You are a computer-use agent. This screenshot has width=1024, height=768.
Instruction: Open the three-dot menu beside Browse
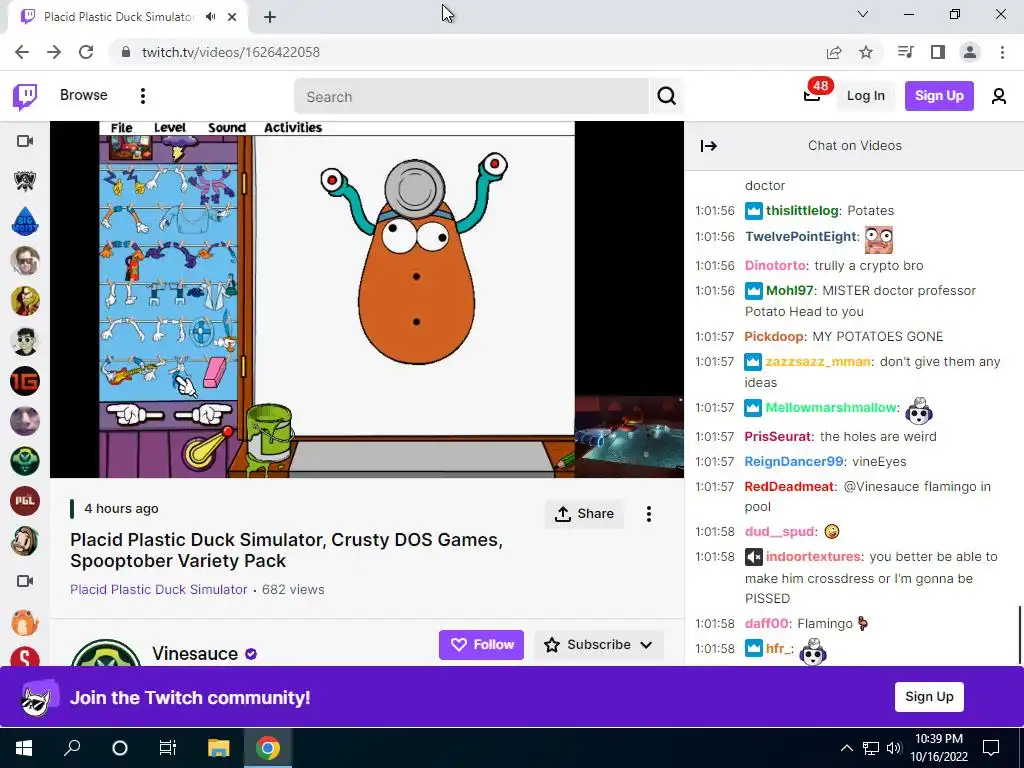coord(142,96)
